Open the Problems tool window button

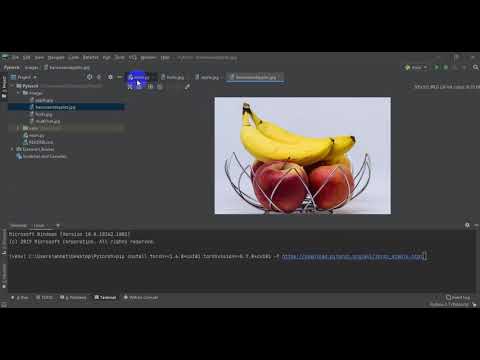(74, 297)
